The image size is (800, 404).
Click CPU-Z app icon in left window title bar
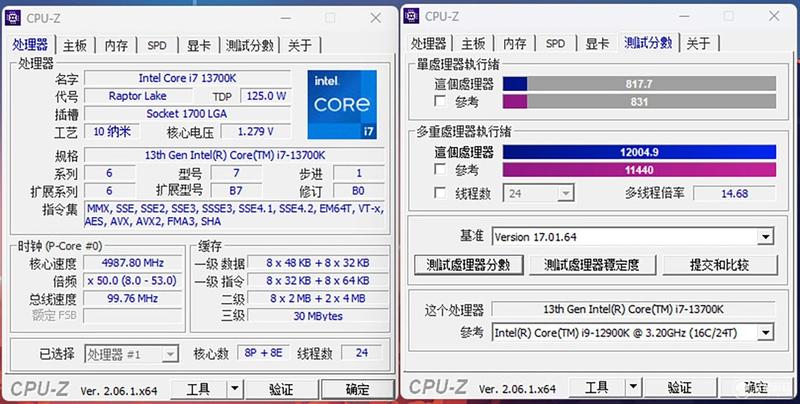click(12, 18)
